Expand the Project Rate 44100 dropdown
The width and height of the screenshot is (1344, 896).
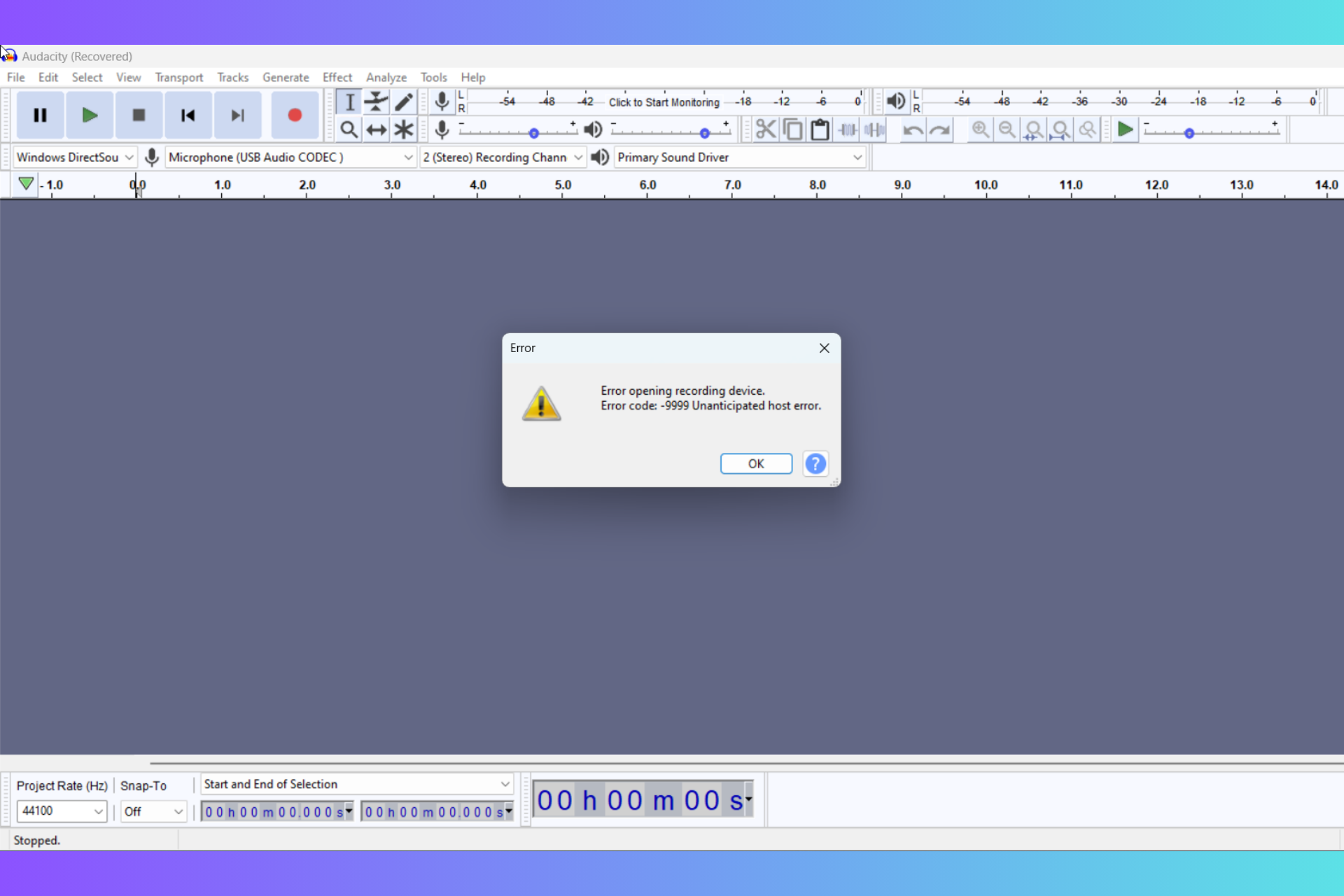click(61, 811)
